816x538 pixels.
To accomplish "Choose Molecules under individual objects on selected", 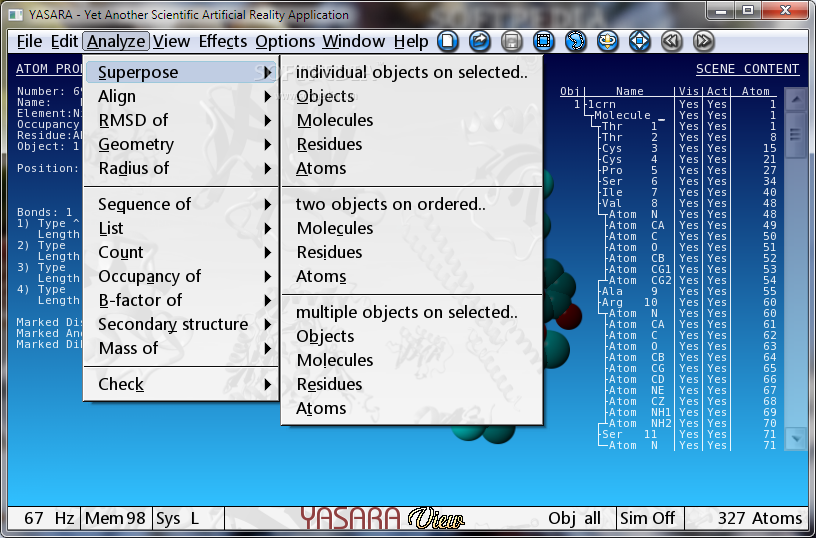I will pyautogui.click(x=412, y=120).
